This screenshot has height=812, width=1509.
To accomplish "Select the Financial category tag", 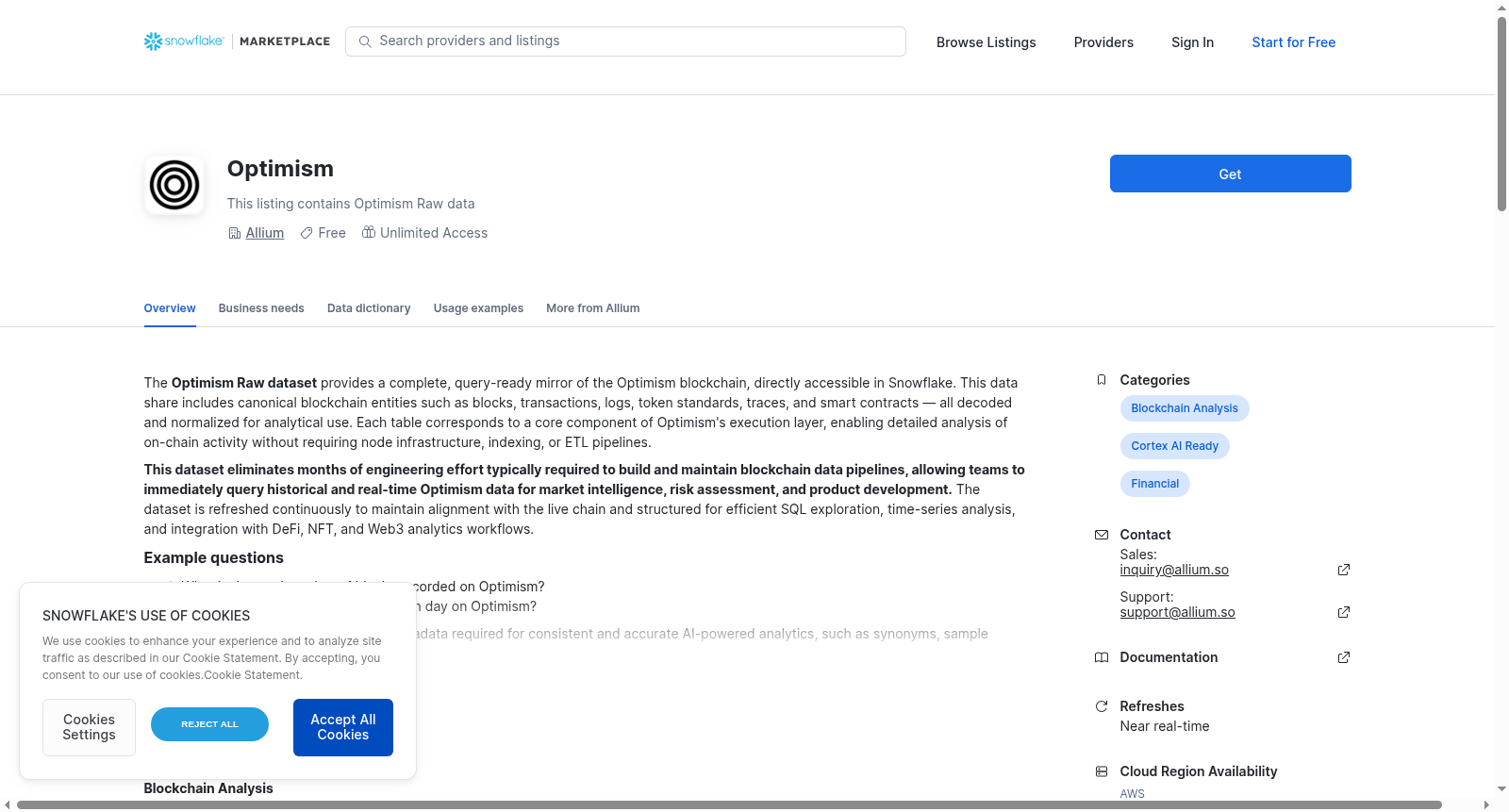I will (1155, 484).
